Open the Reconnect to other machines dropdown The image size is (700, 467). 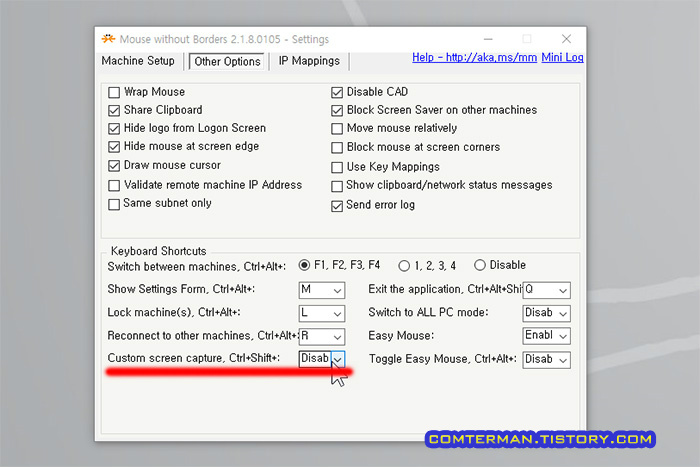(x=321, y=336)
